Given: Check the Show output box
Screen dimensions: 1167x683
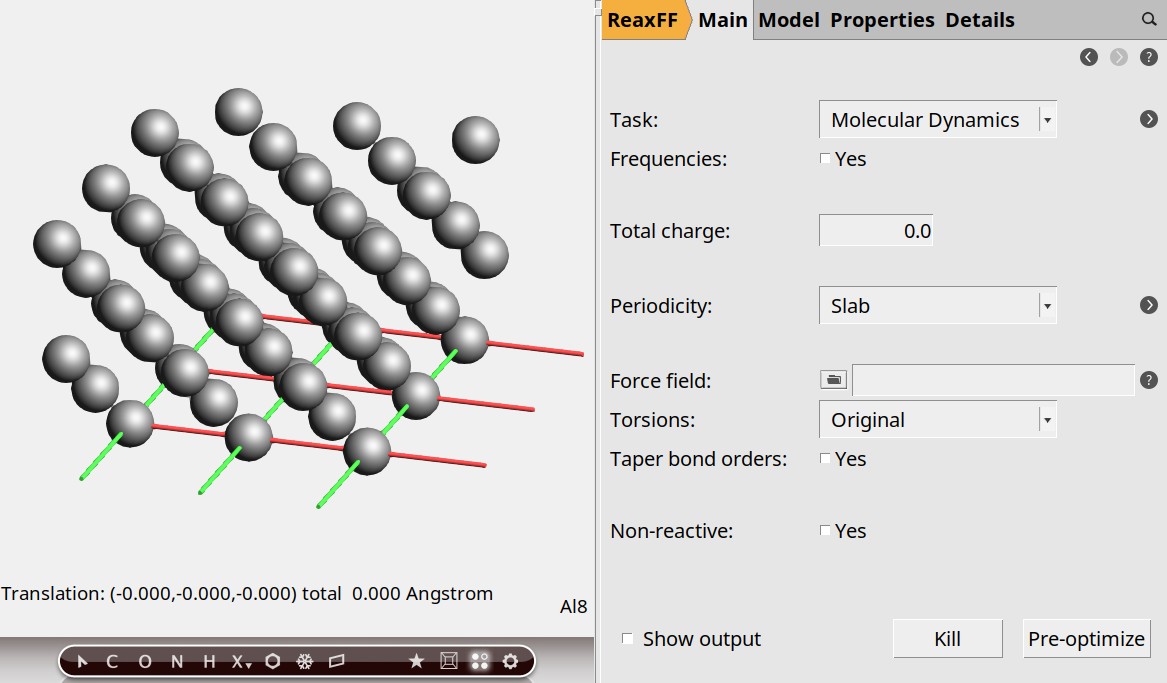Looking at the screenshot, I should [x=628, y=639].
